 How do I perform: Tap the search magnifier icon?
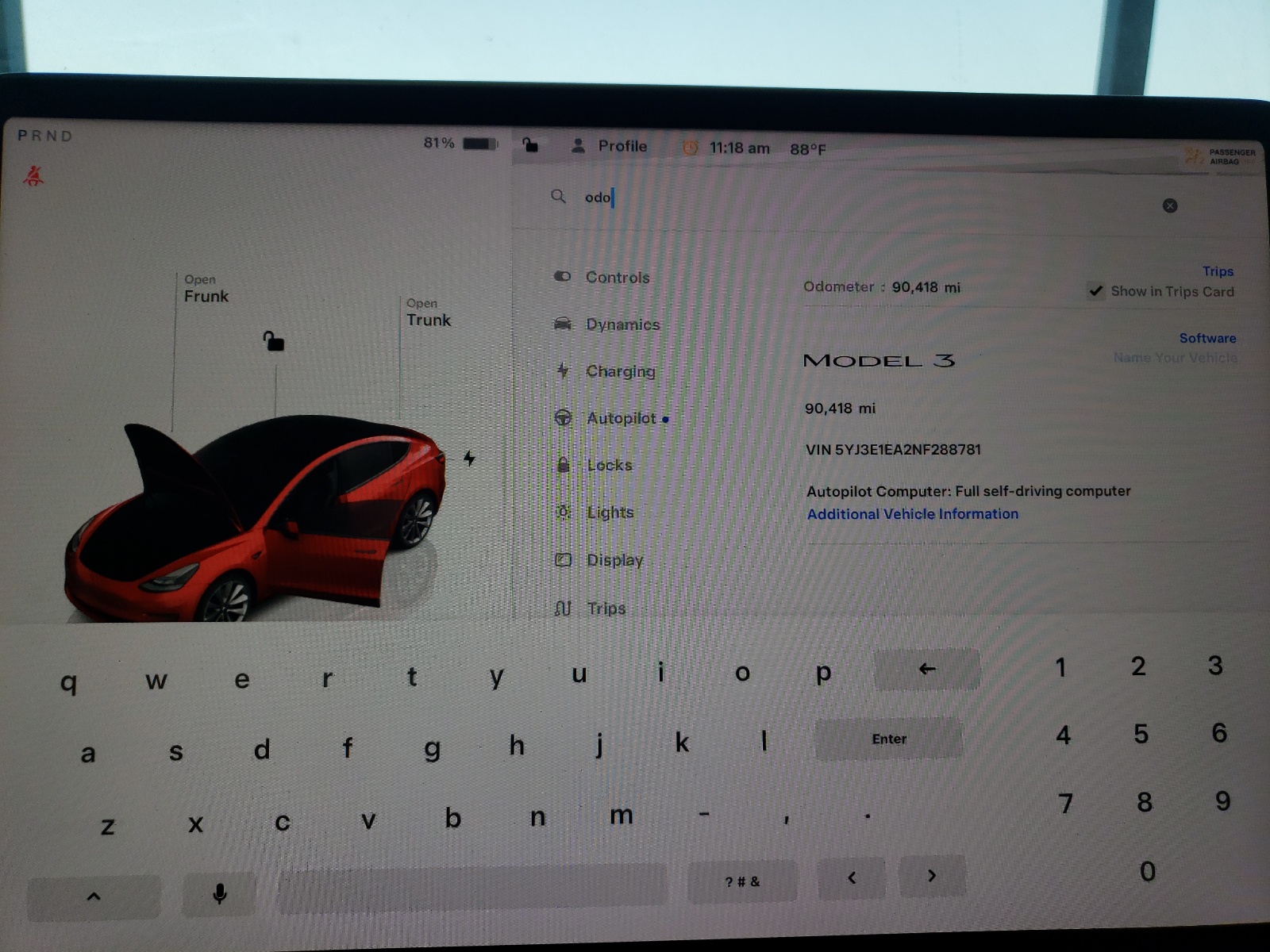tap(558, 196)
